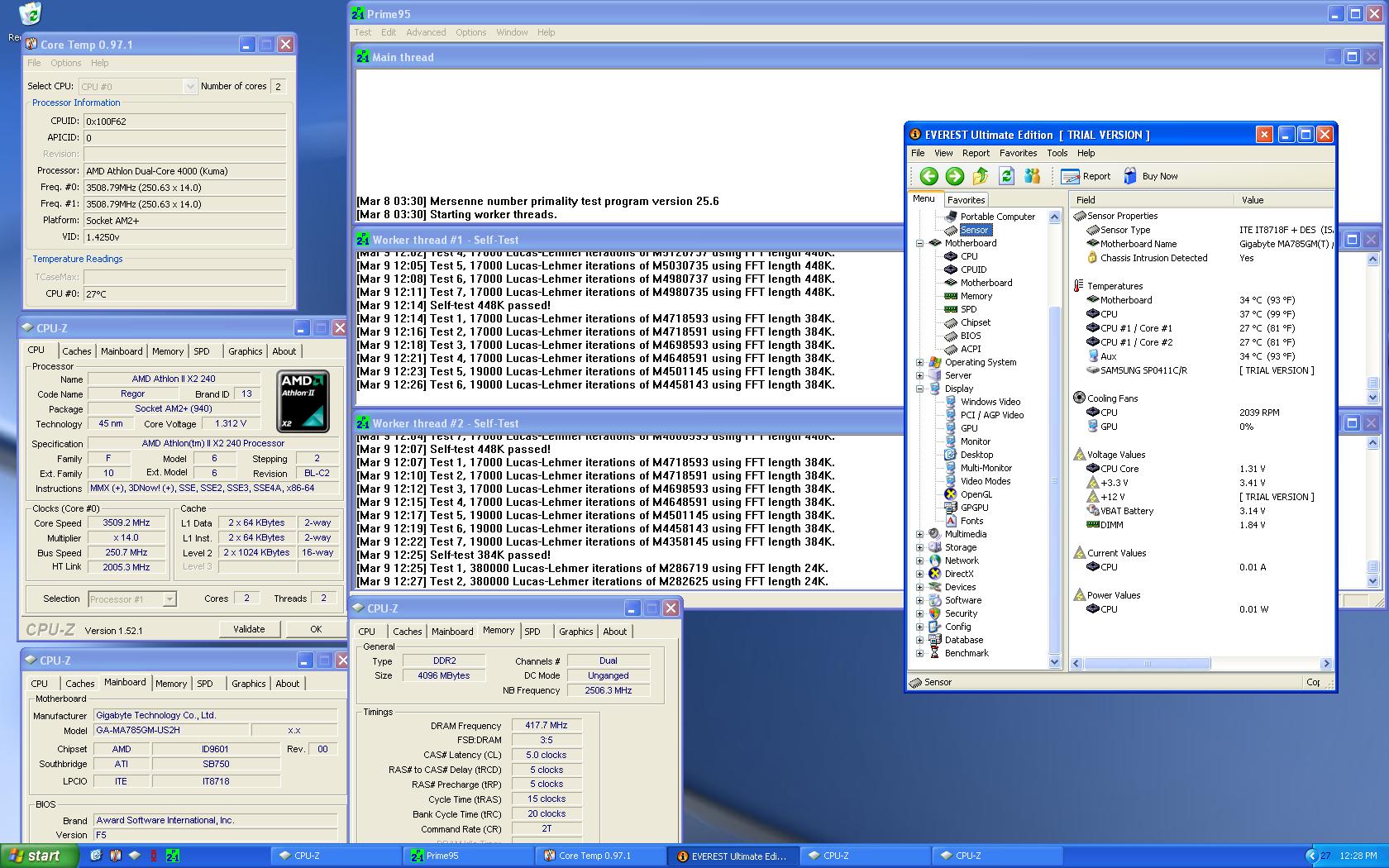Image resolution: width=1389 pixels, height=868 pixels.
Task: Click the Windows start button
Action: pyautogui.click(x=39, y=856)
